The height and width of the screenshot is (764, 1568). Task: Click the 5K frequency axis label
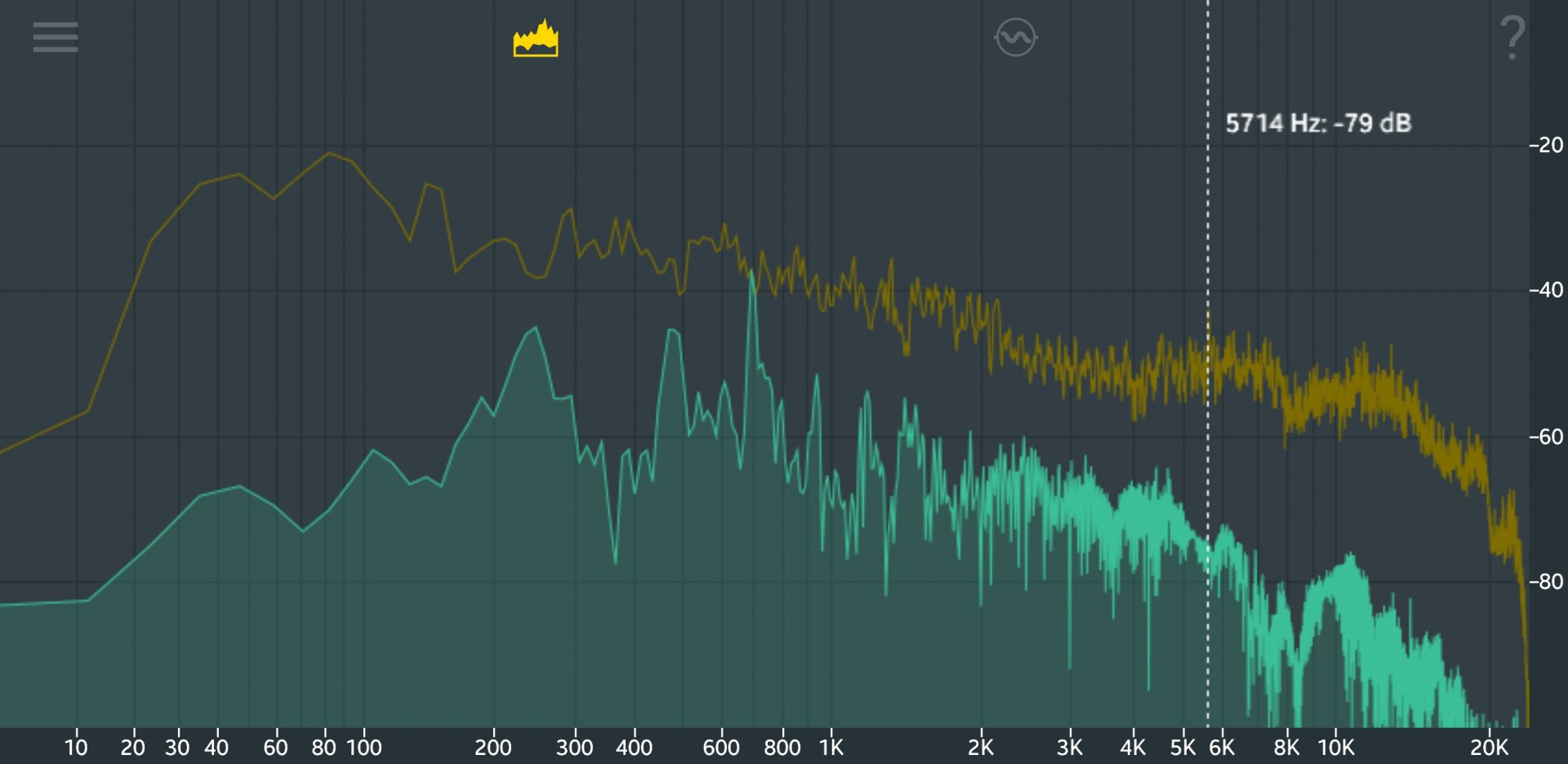tap(1182, 747)
